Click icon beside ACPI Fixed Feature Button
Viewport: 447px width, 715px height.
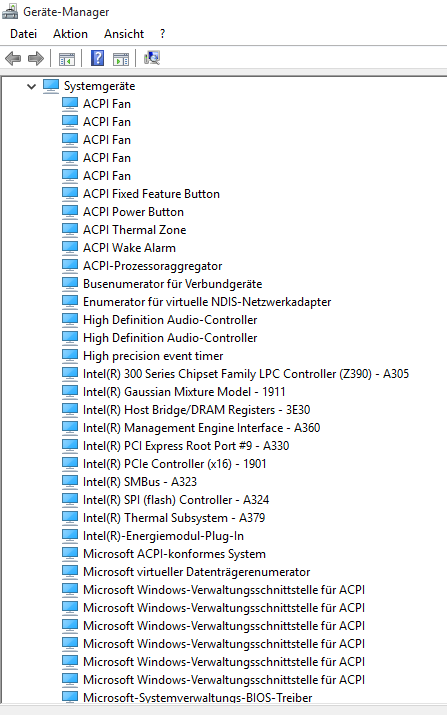point(70,194)
